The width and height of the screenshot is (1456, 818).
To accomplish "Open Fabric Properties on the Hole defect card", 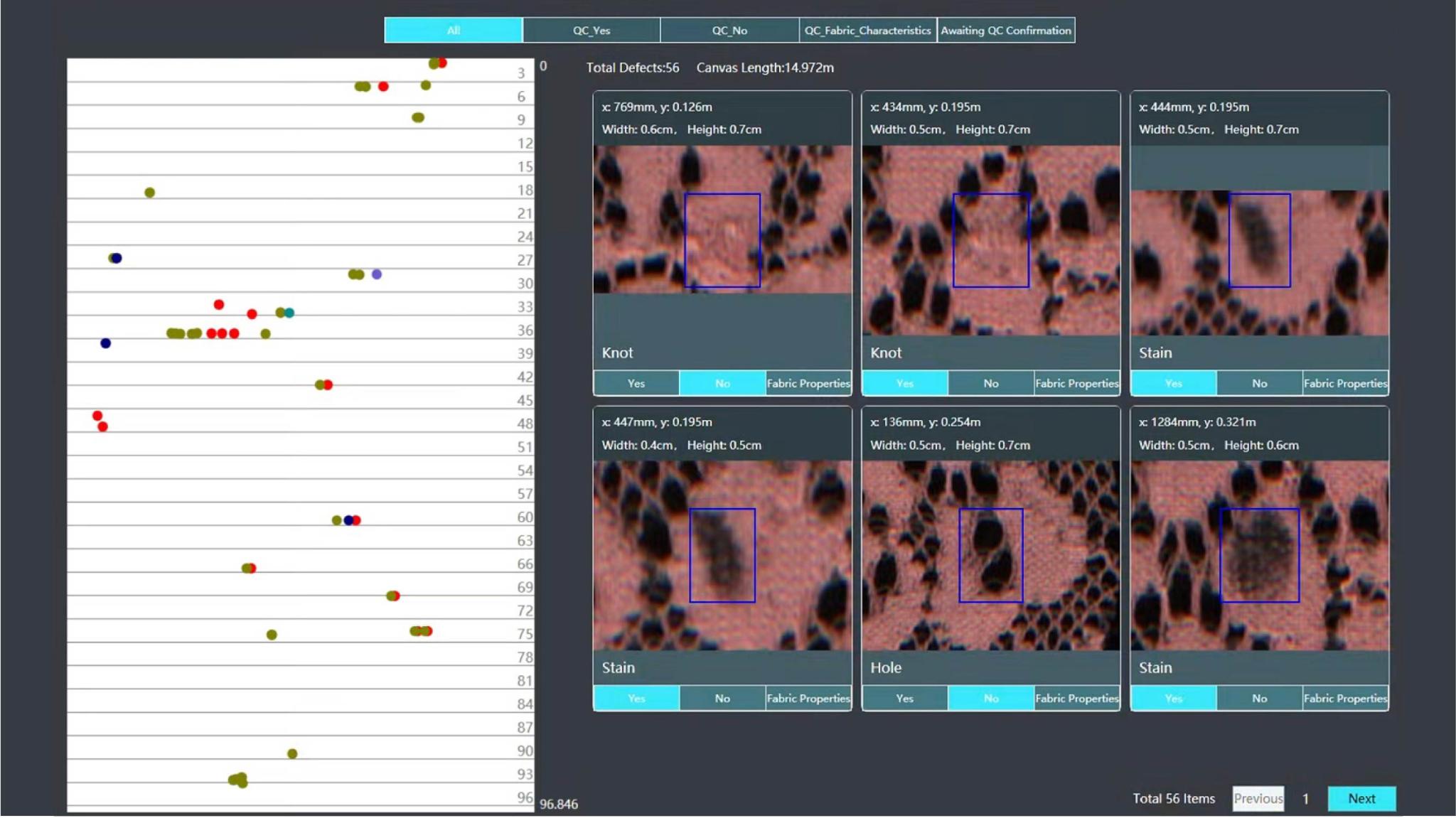I will click(1076, 698).
